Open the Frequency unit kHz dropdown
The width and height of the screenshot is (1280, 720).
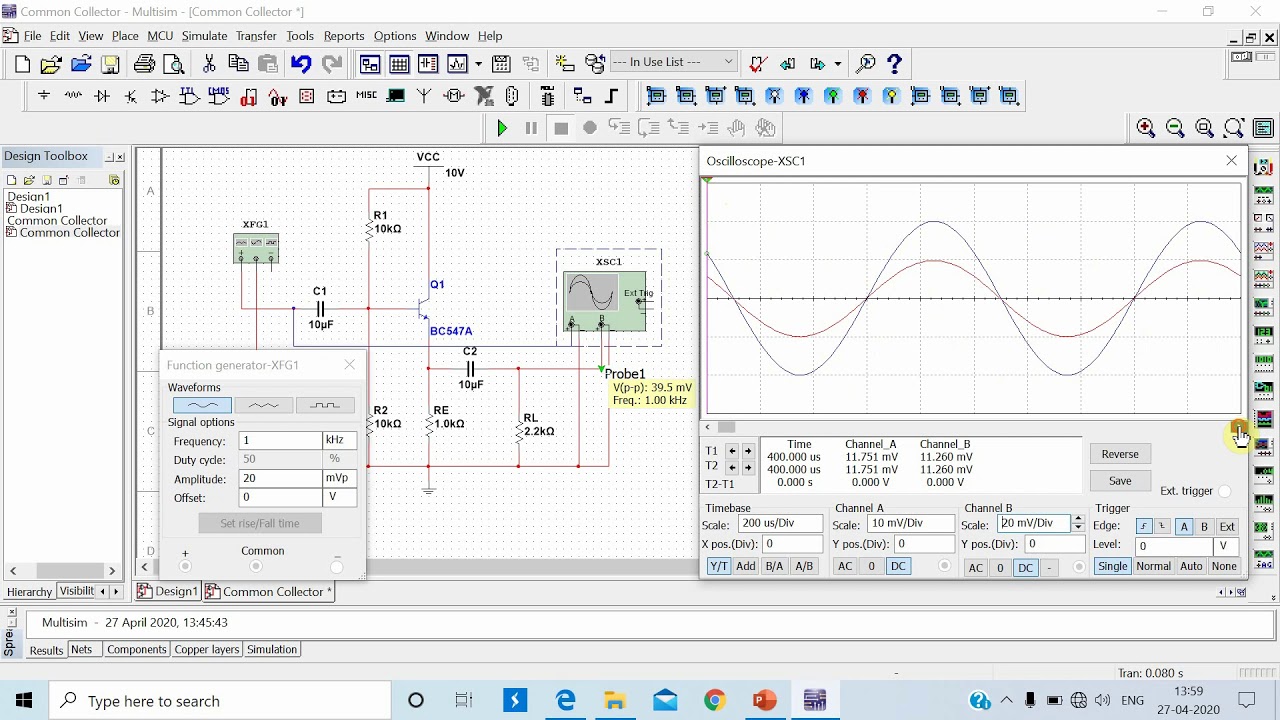(339, 441)
